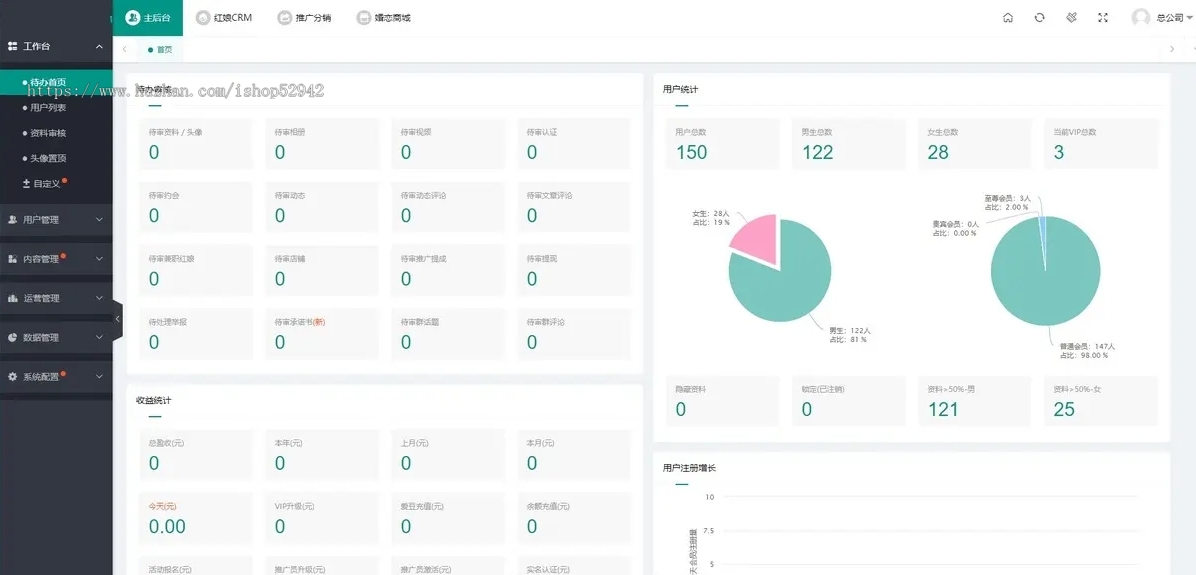The image size is (1196, 575).
Task: Click the 今天(元) revenue card
Action: coord(195,518)
